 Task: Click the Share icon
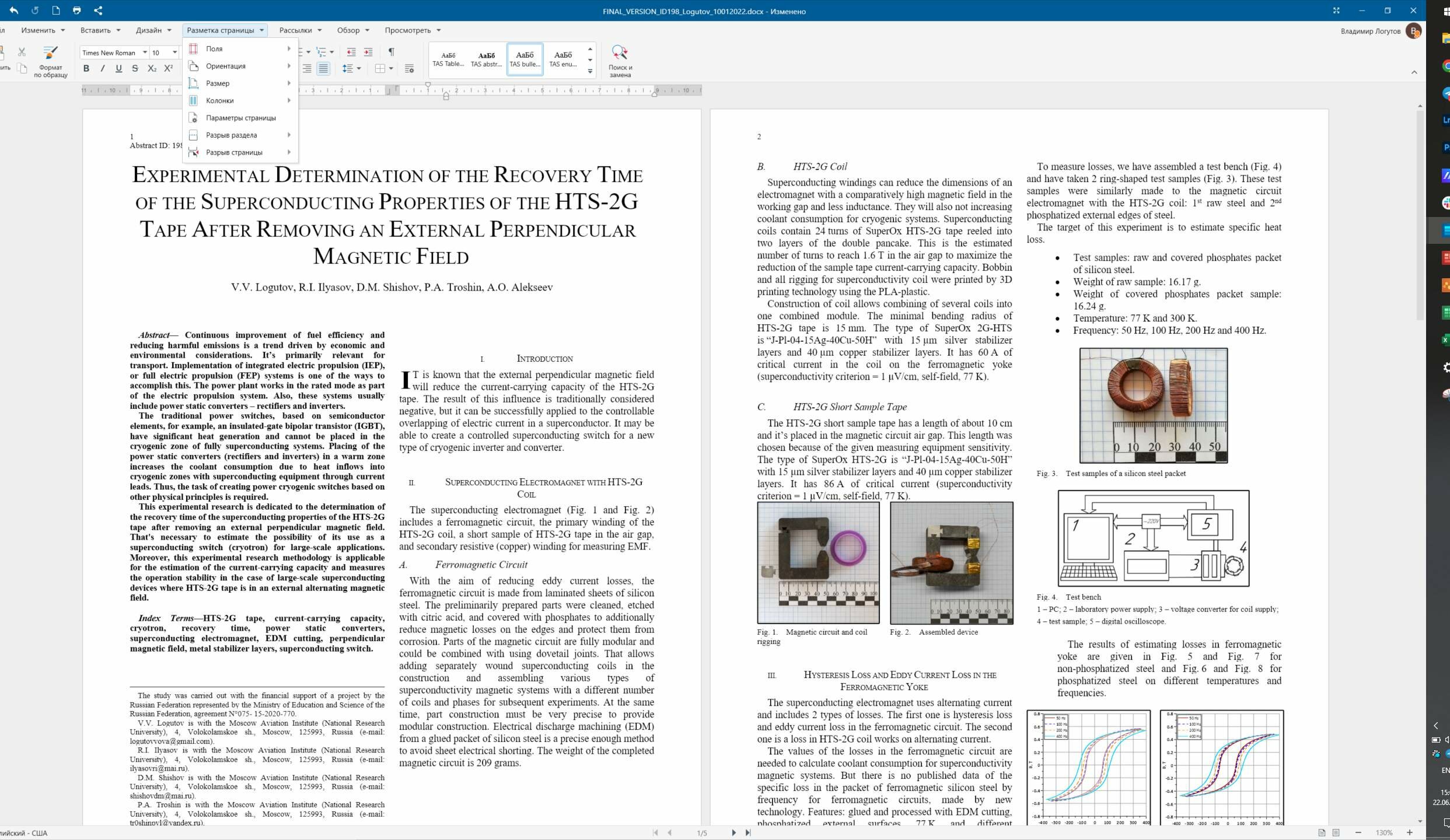[98, 10]
